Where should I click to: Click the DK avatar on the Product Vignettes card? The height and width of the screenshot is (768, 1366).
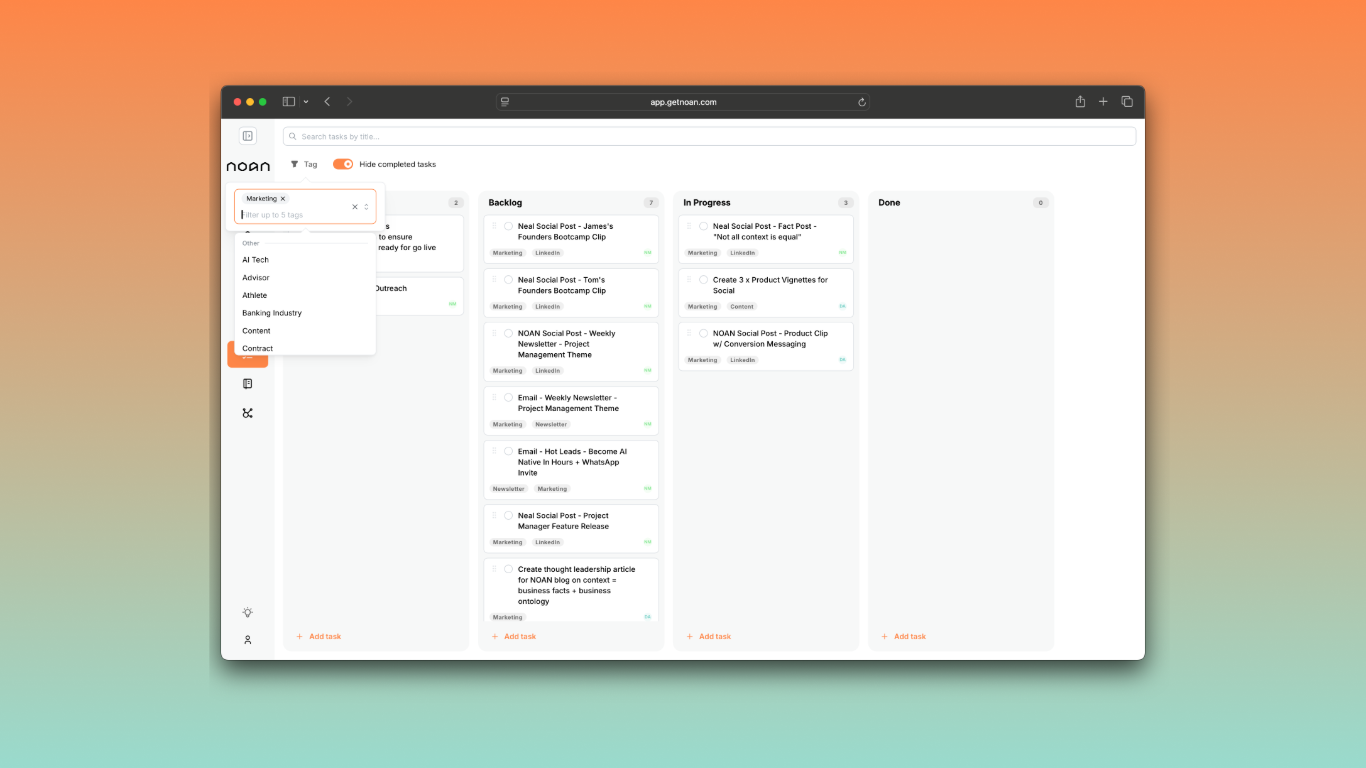[x=843, y=306]
